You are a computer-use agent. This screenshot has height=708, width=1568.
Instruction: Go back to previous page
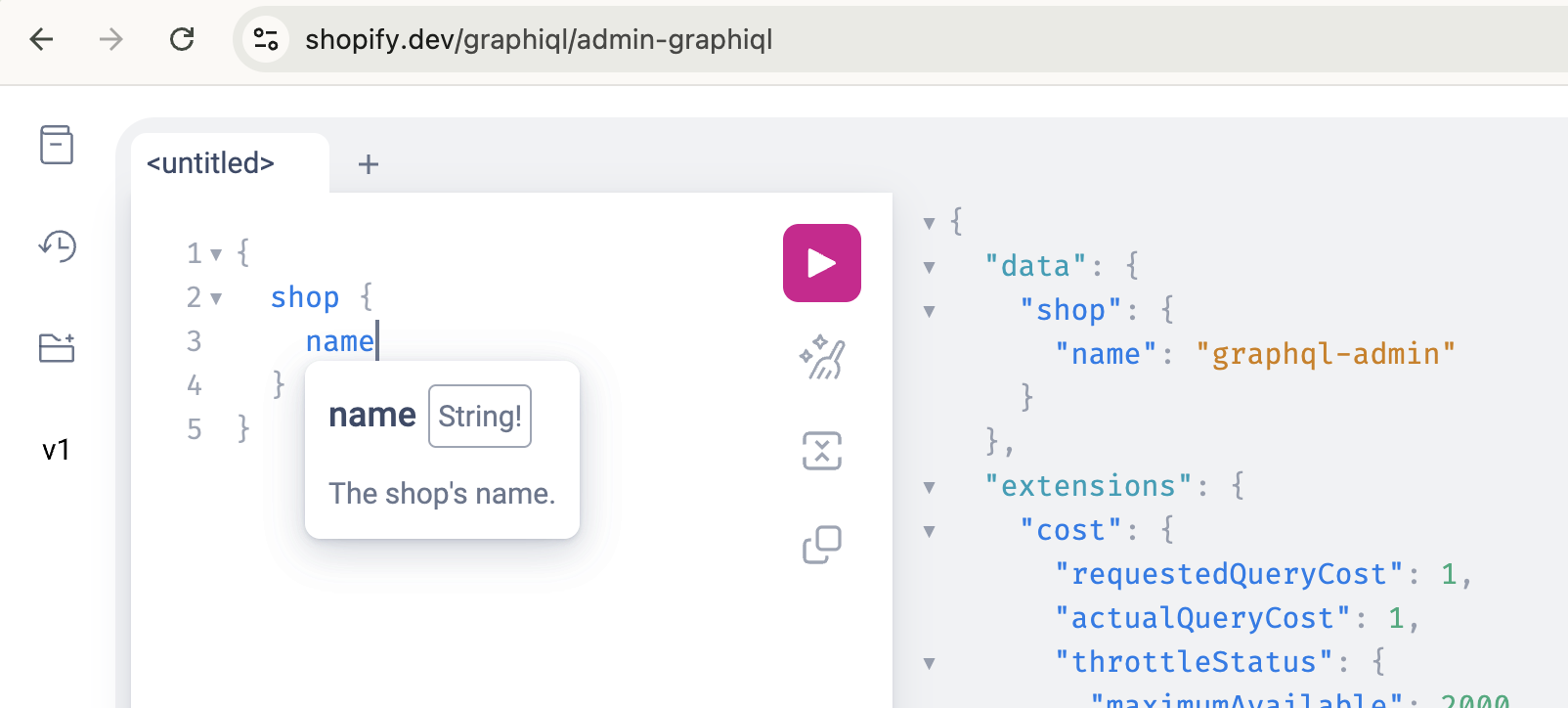(42, 39)
